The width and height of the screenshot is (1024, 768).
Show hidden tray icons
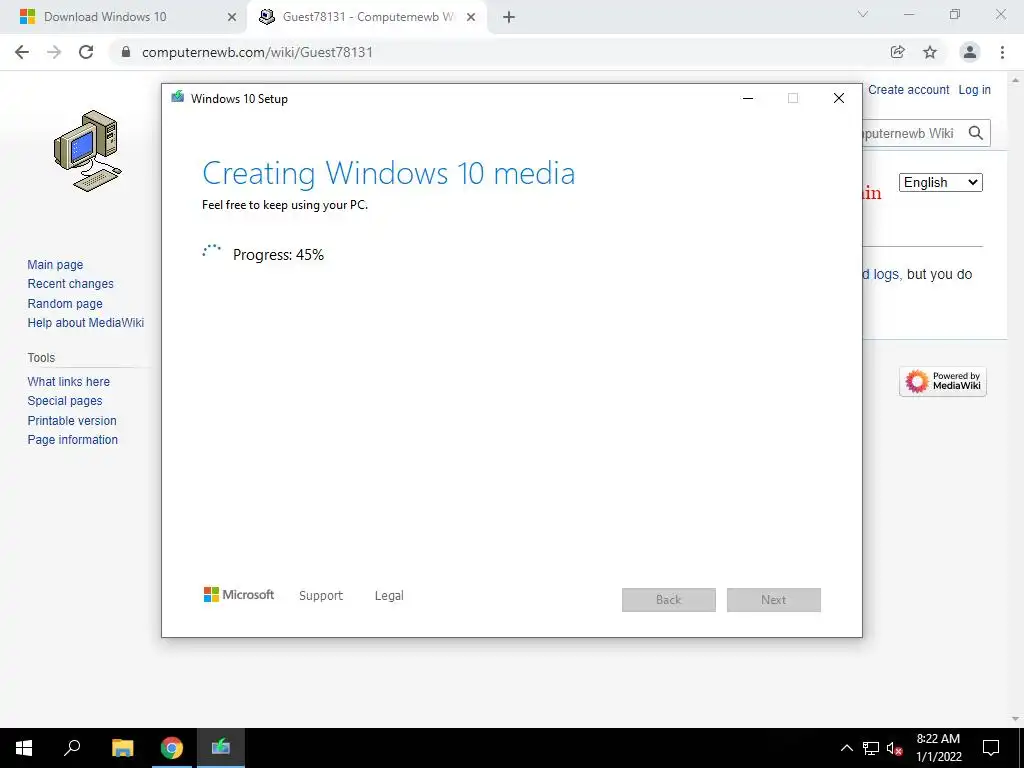846,748
